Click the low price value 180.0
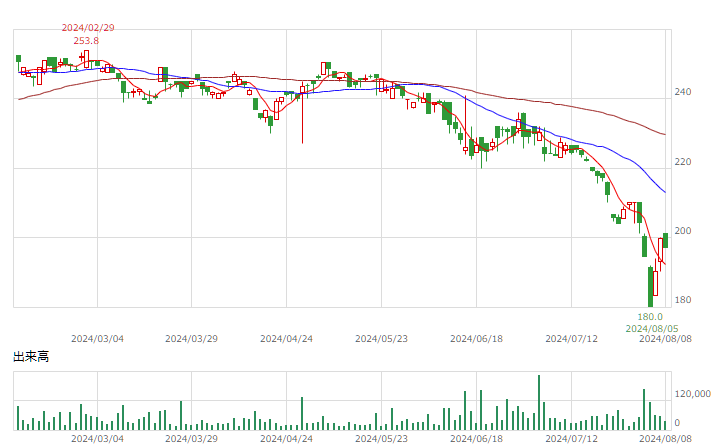The height and width of the screenshot is (448, 718). pyautogui.click(x=650, y=317)
